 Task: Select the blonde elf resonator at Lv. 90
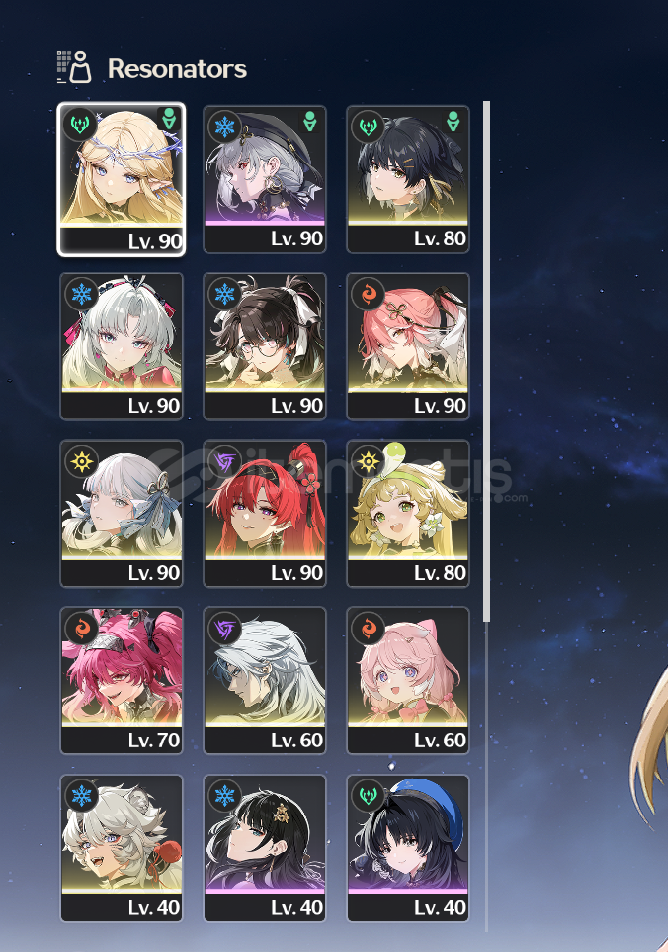pos(121,179)
